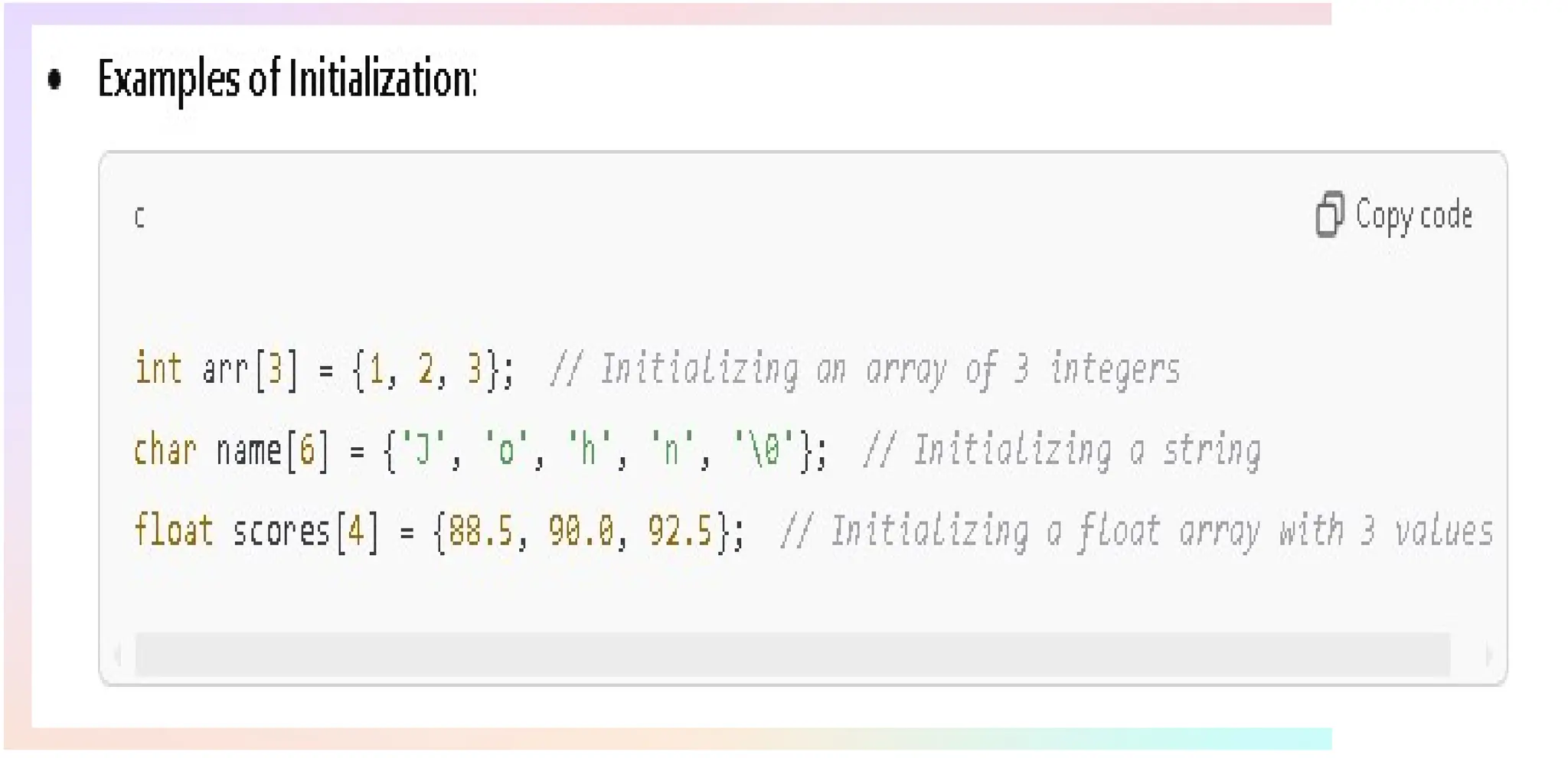This screenshot has width=1568, height=758.
Task: Click the "c" language label in code header
Action: click(x=139, y=217)
